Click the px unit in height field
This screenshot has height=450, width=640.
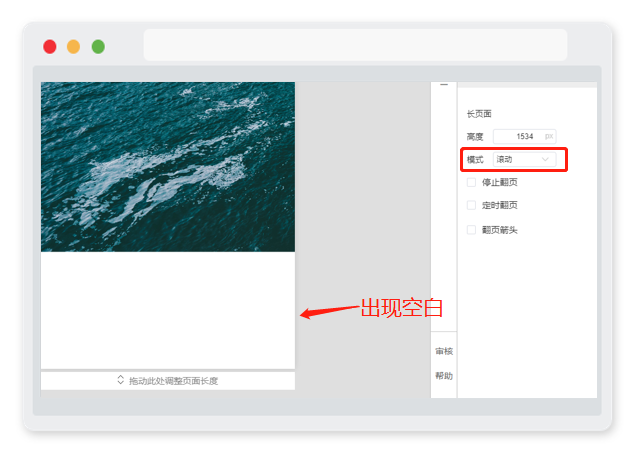pos(549,136)
